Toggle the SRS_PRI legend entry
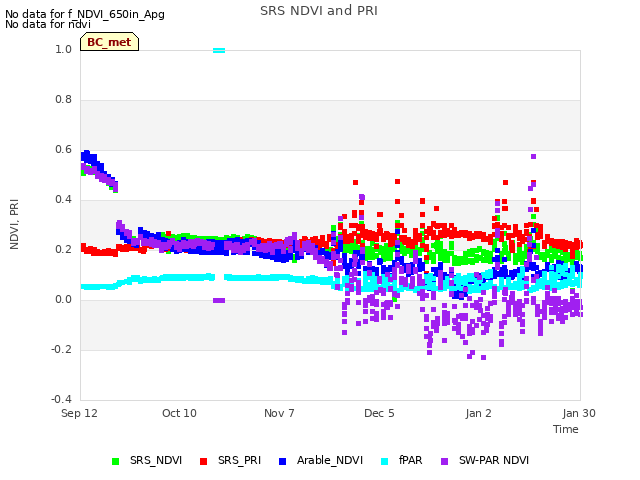 231,460
